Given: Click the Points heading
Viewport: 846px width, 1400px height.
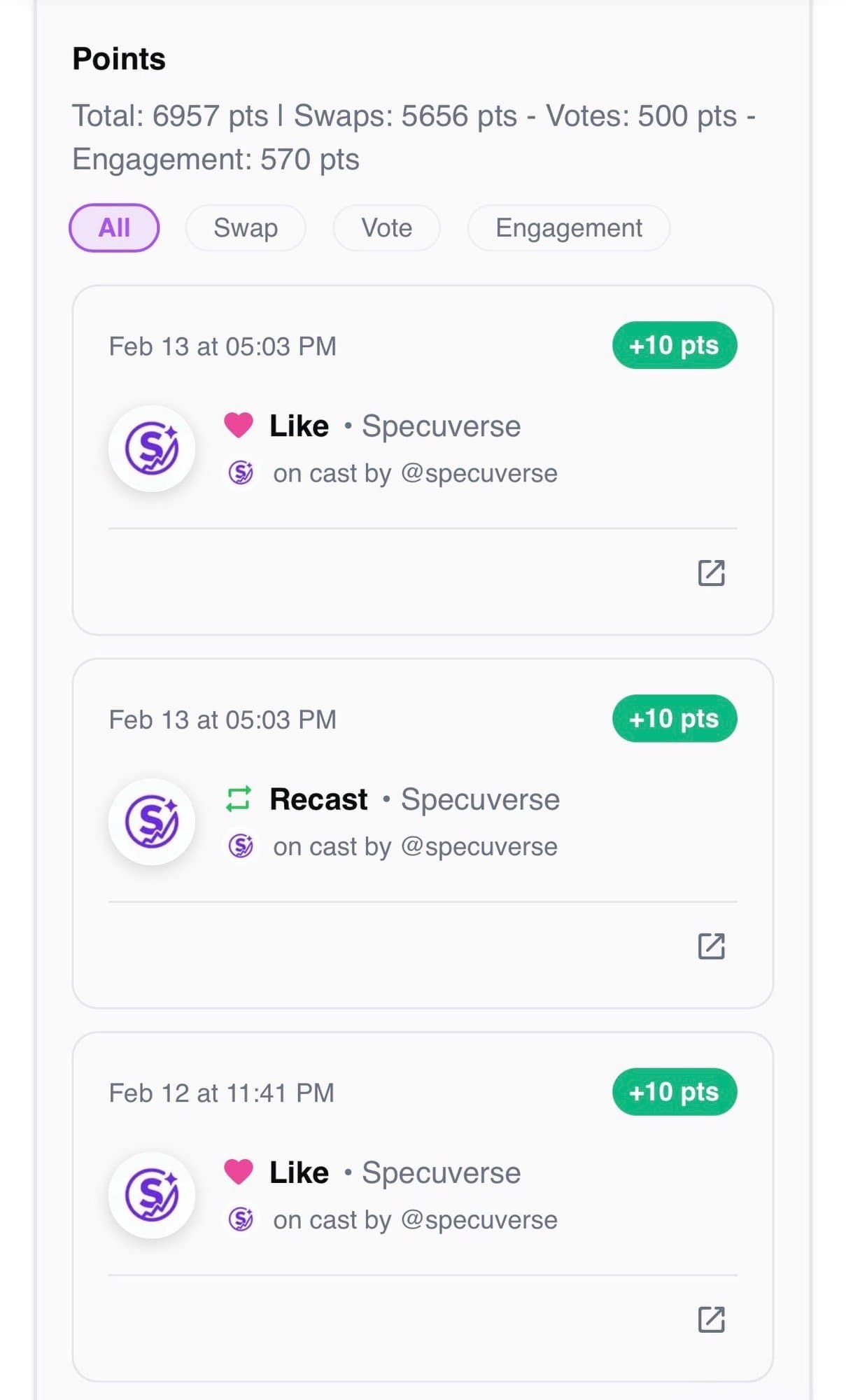Looking at the screenshot, I should 119,59.
